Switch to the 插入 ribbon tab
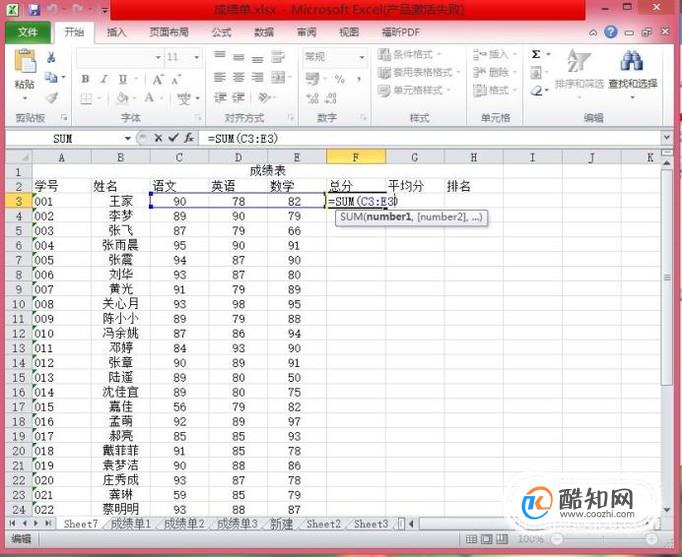The image size is (682, 557). [x=116, y=32]
